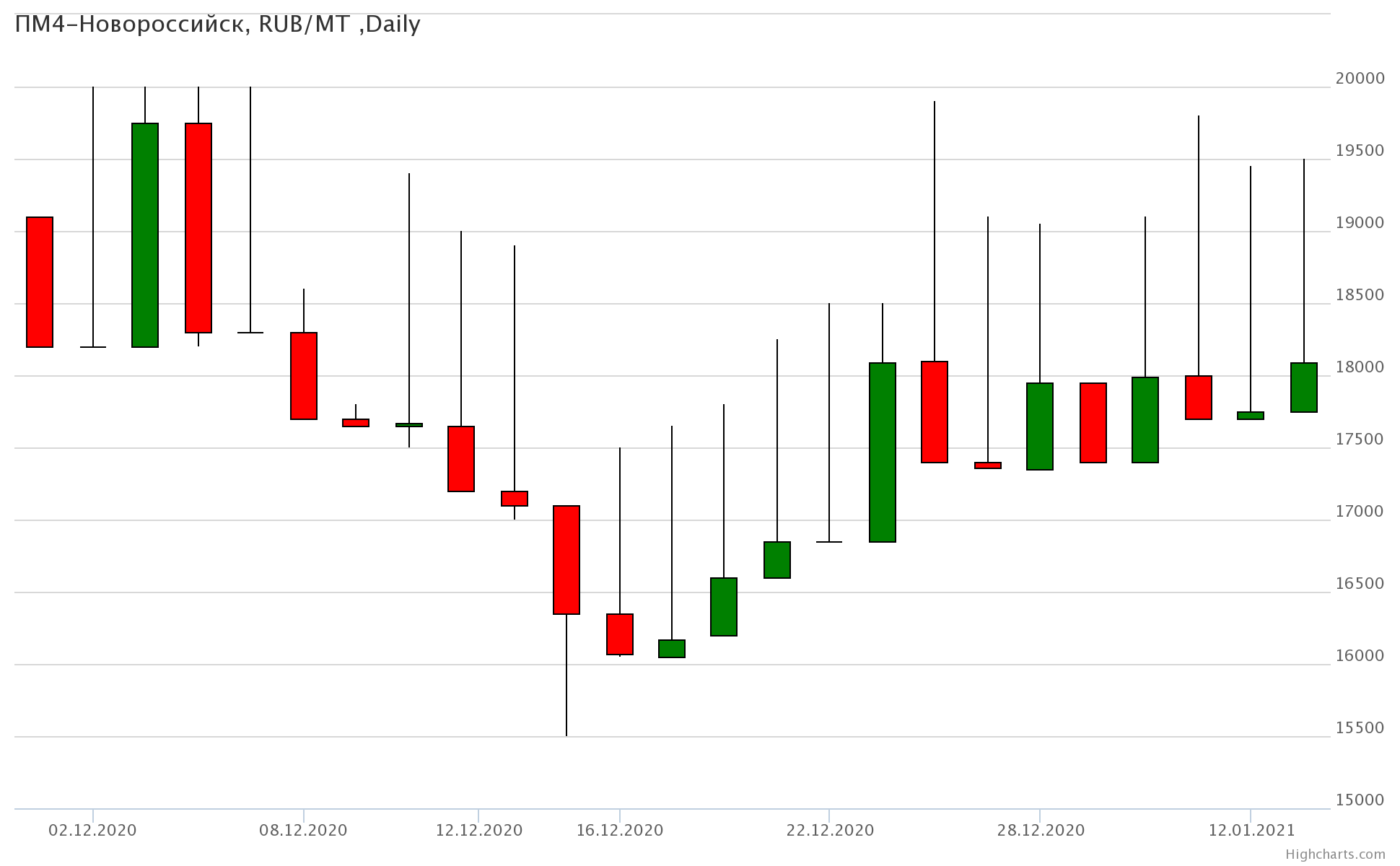Click the 12.12.2020 x-axis date label
The height and width of the screenshot is (866, 1400).
tap(478, 830)
